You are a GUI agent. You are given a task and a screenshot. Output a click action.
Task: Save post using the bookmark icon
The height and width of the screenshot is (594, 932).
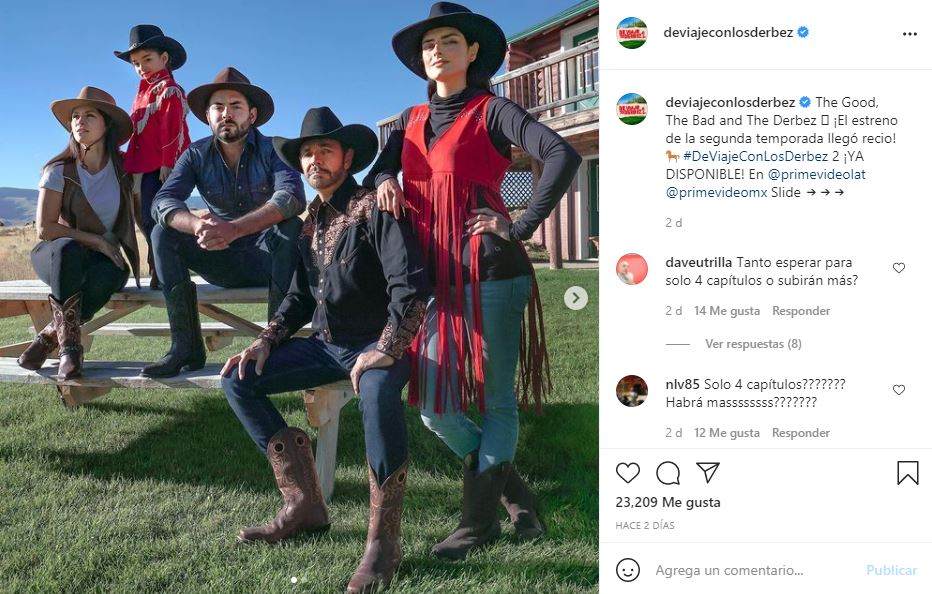click(908, 473)
